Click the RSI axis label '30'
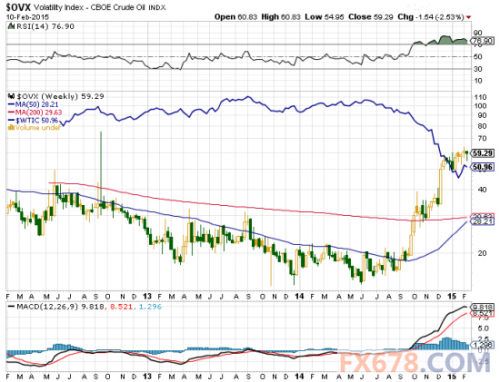The width and height of the screenshot is (500, 382). pyautogui.click(x=478, y=69)
